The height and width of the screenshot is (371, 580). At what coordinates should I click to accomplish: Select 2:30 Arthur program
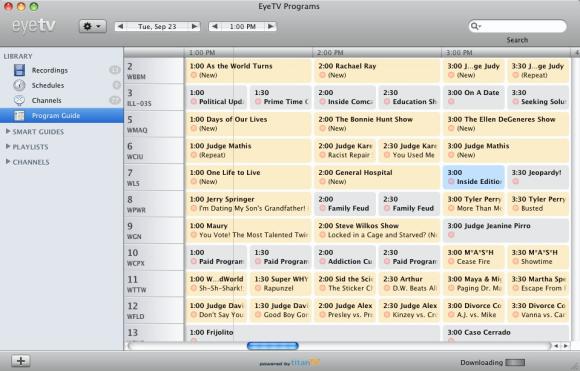(x=409, y=284)
